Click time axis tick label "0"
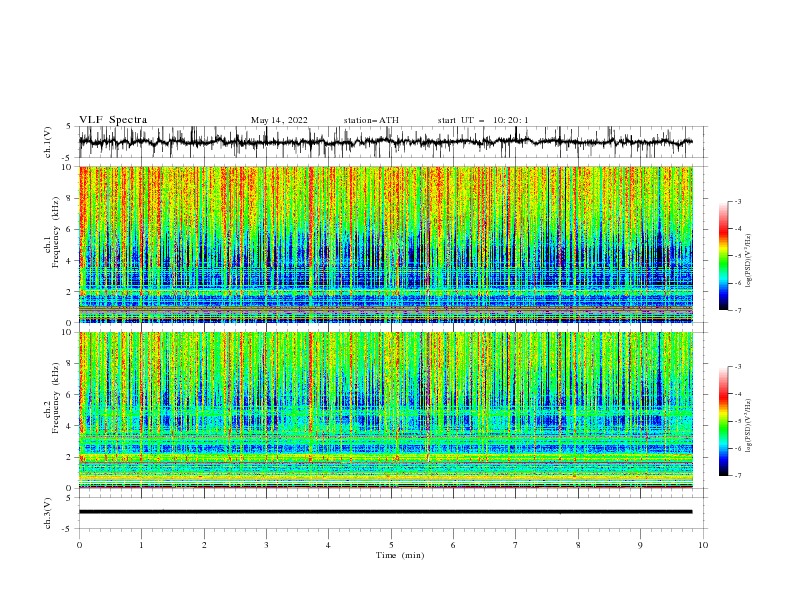792x612 pixels. click(x=79, y=545)
